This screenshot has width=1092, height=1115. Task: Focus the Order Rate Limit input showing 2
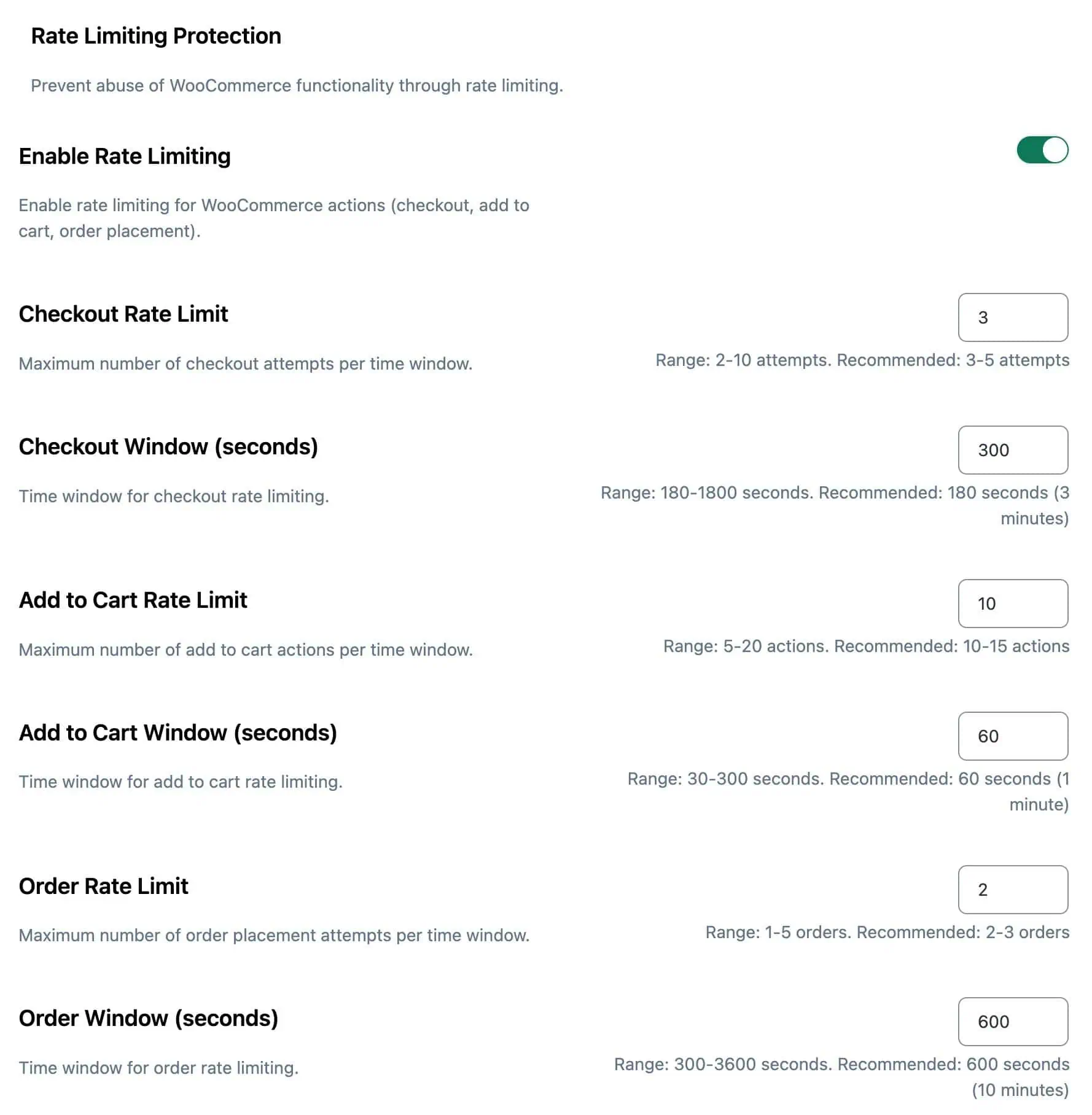(x=1013, y=890)
